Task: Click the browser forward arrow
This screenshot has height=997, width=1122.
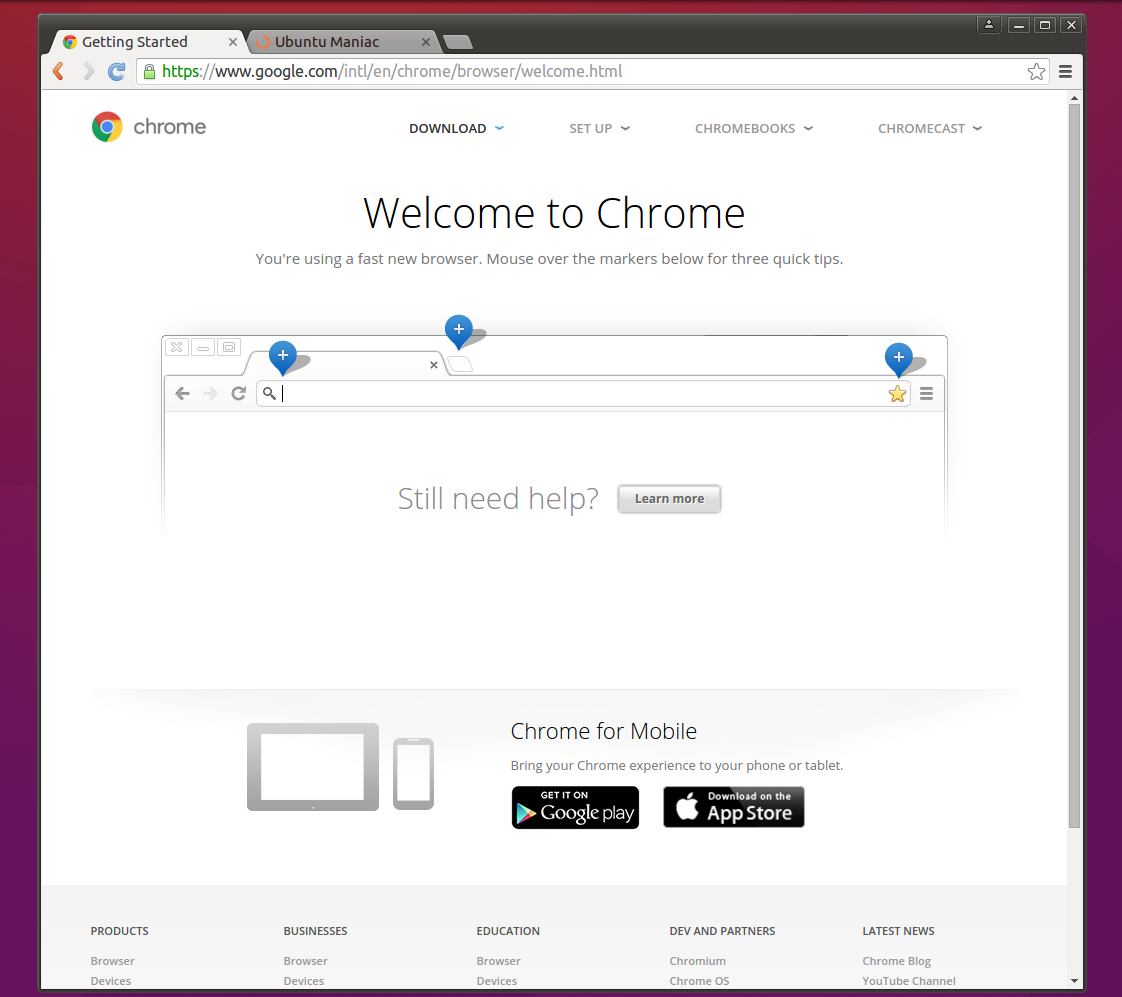Action: [x=88, y=71]
